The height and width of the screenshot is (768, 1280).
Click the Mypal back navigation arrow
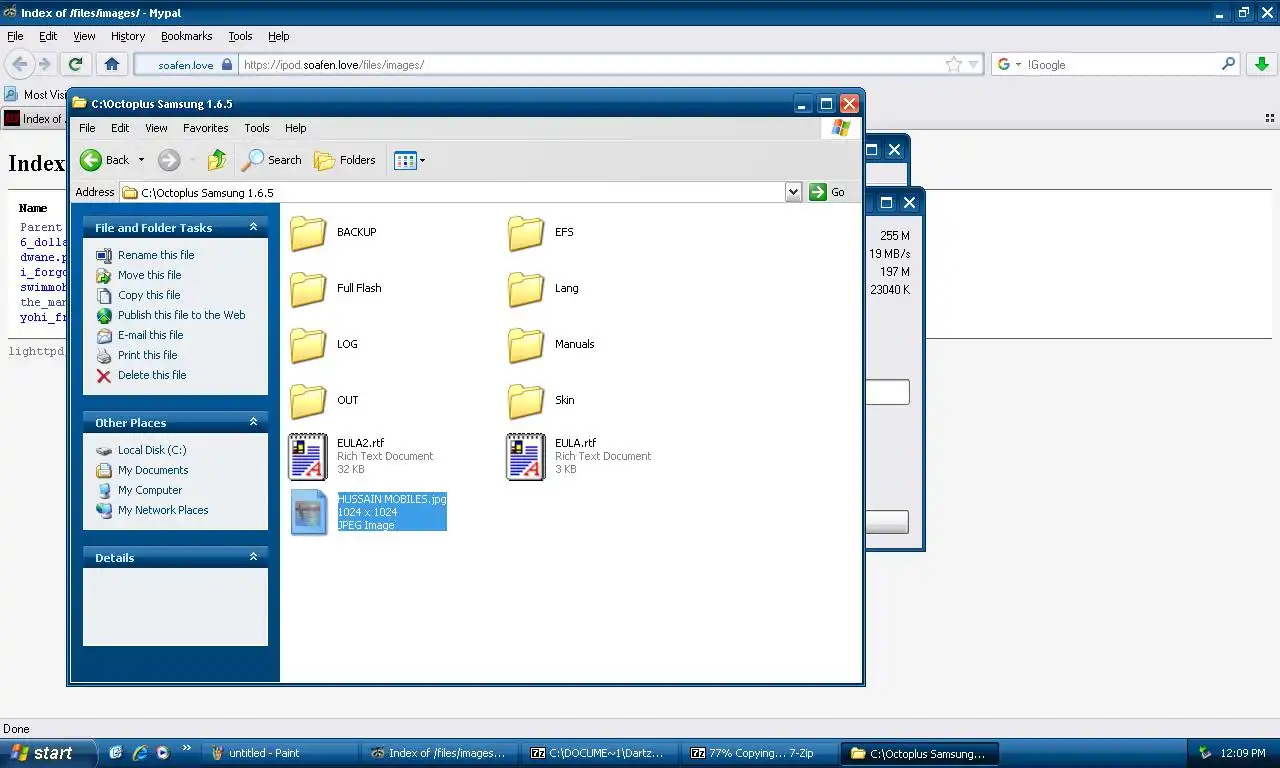[20, 64]
